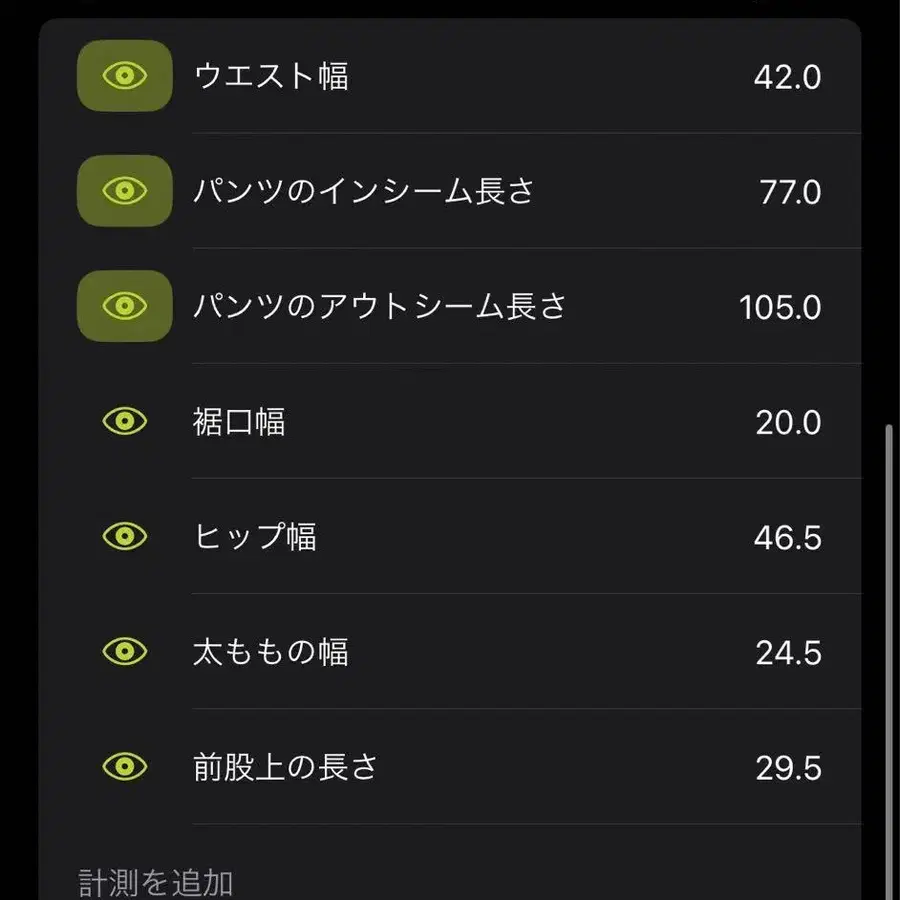The image size is (900, 900).
Task: Edit the 前股上の長さ value 29.5
Action: tap(788, 768)
